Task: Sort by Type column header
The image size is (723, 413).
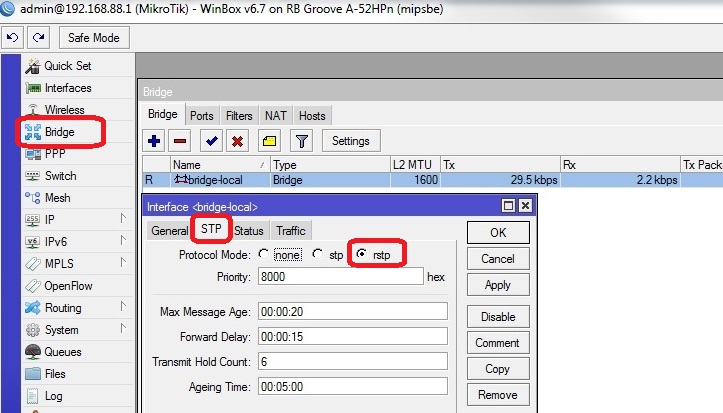Action: point(330,165)
